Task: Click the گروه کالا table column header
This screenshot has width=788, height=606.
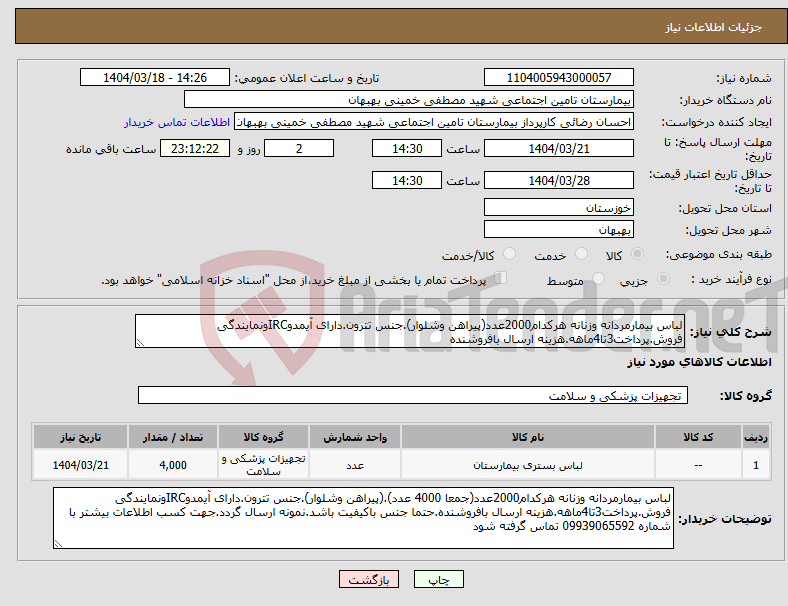Action: [x=263, y=437]
